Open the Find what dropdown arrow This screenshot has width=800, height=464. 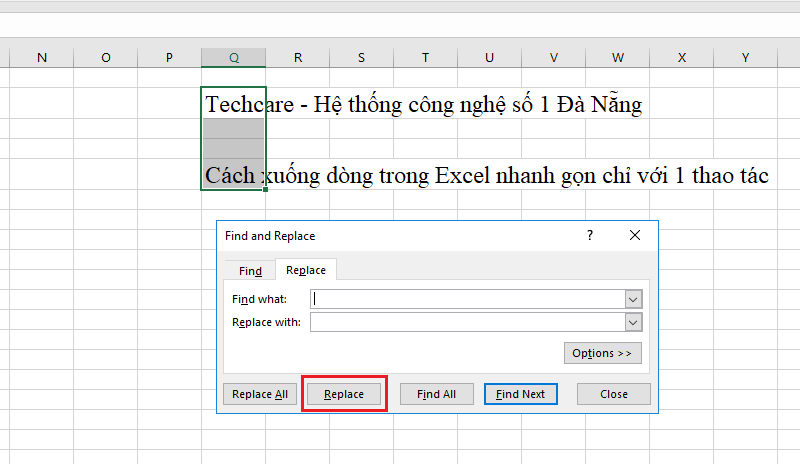633,299
